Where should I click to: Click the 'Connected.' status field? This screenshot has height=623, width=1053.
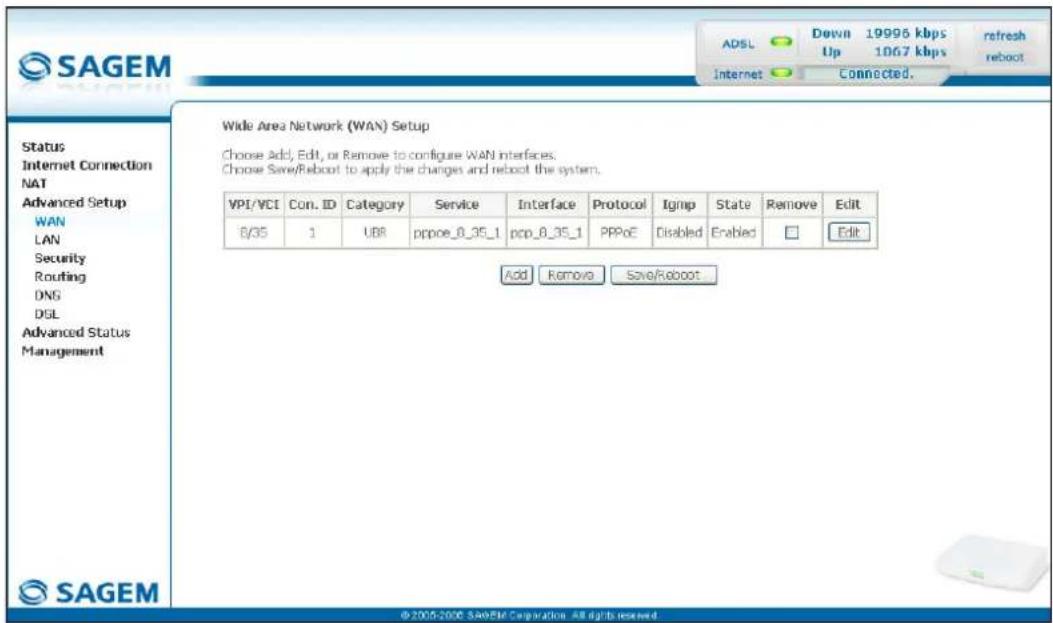click(x=876, y=74)
